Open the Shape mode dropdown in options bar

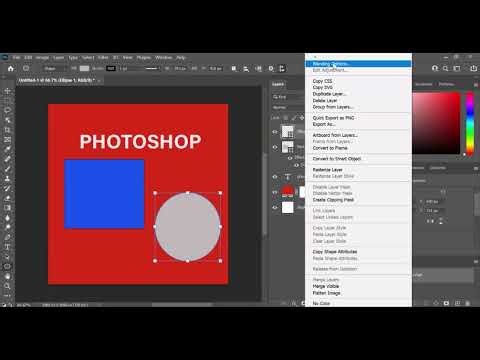[54, 68]
